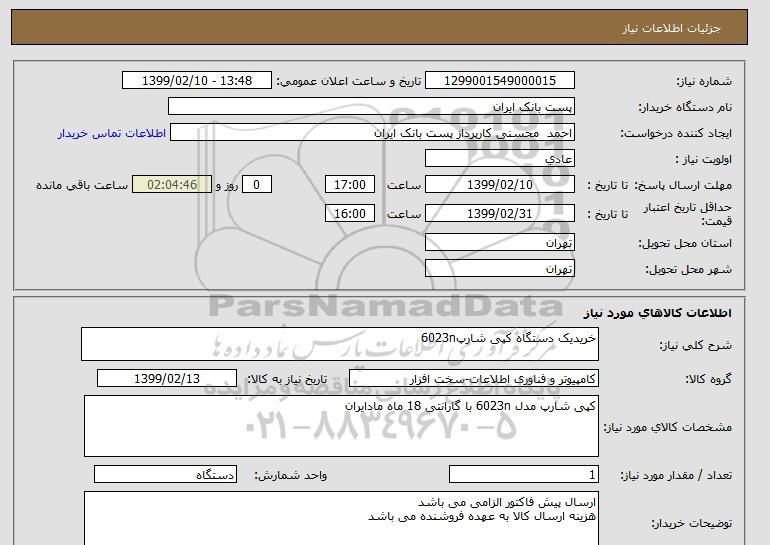Click the label توضیحات خریدار
The height and width of the screenshot is (545, 770).
tap(691, 523)
